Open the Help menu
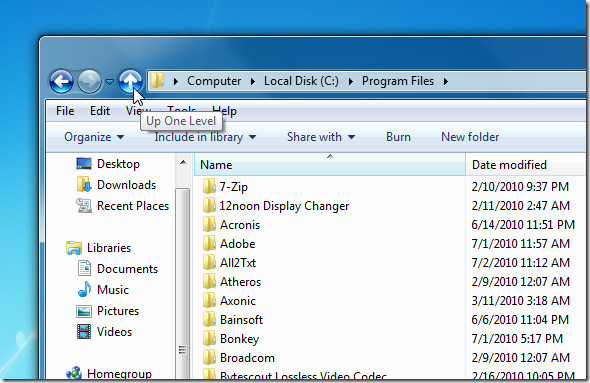 (x=224, y=110)
